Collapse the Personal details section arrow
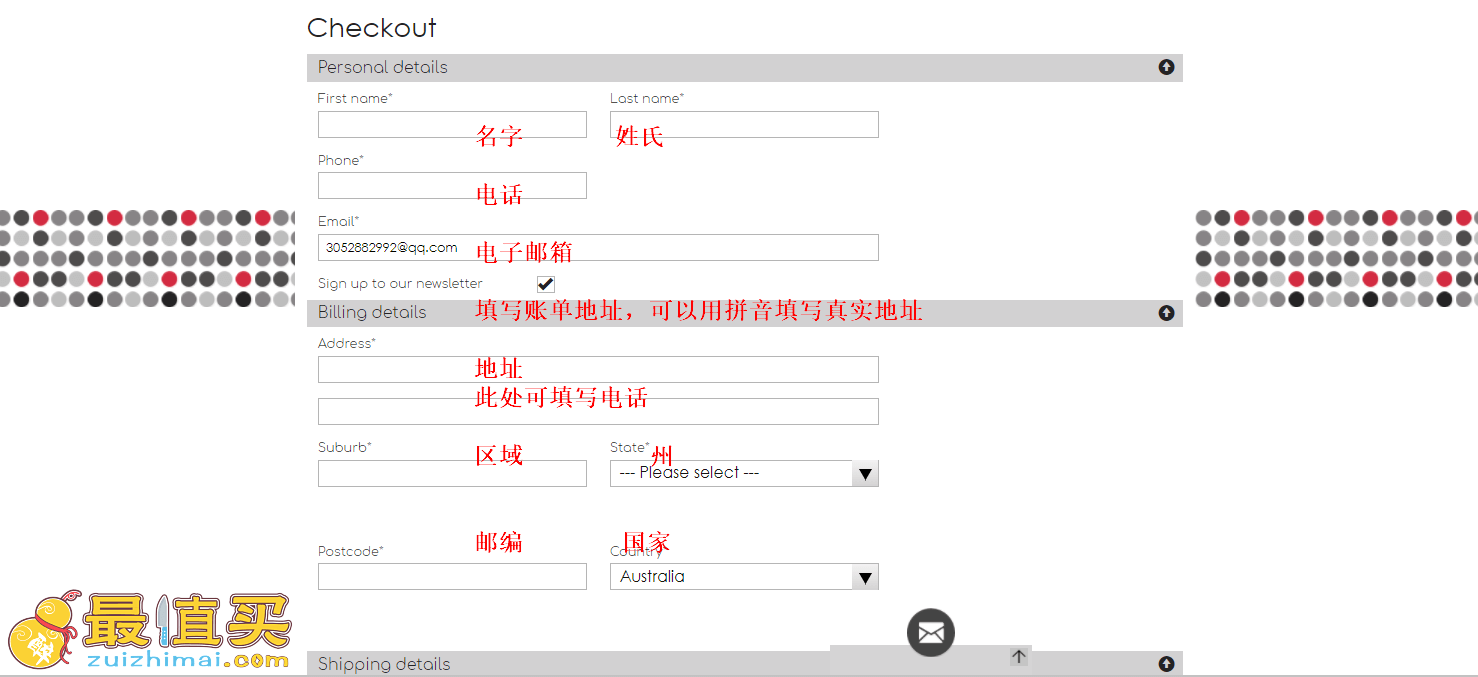 [1166, 67]
